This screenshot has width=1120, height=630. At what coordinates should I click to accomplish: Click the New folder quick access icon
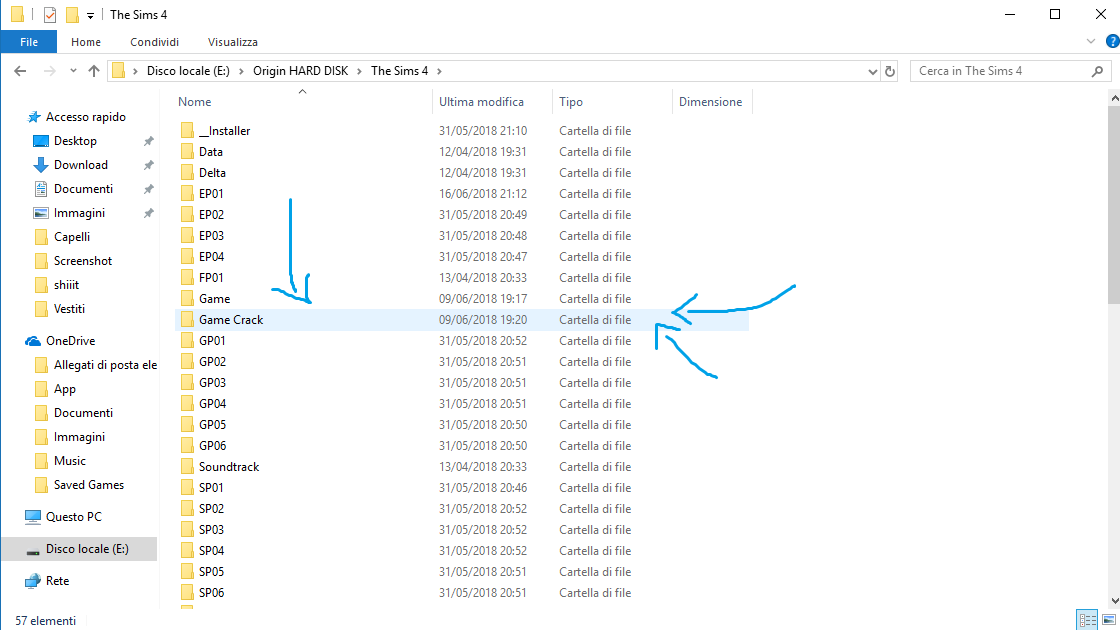click(x=72, y=14)
